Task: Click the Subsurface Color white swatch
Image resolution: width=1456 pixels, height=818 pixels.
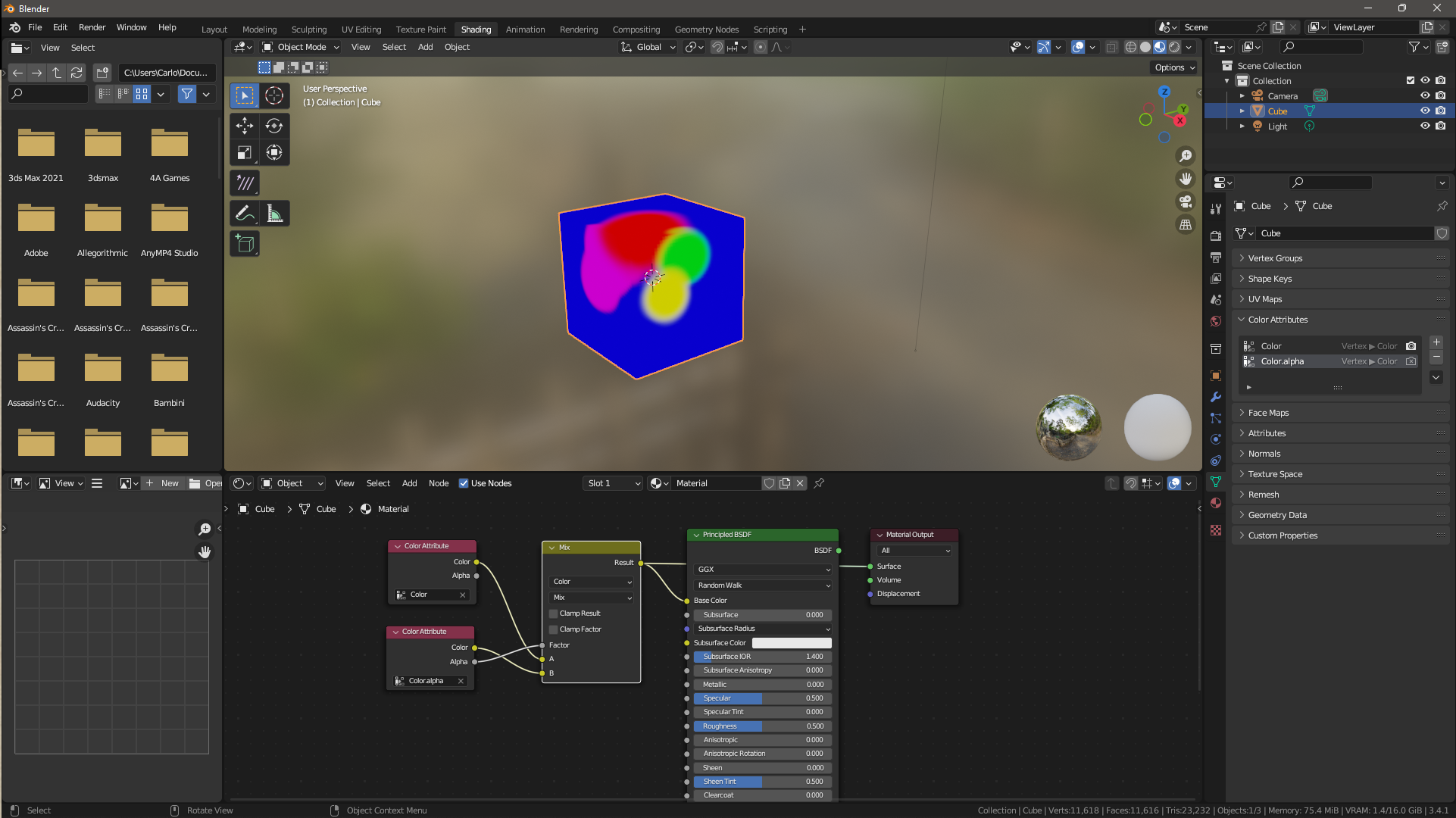Action: [x=792, y=643]
